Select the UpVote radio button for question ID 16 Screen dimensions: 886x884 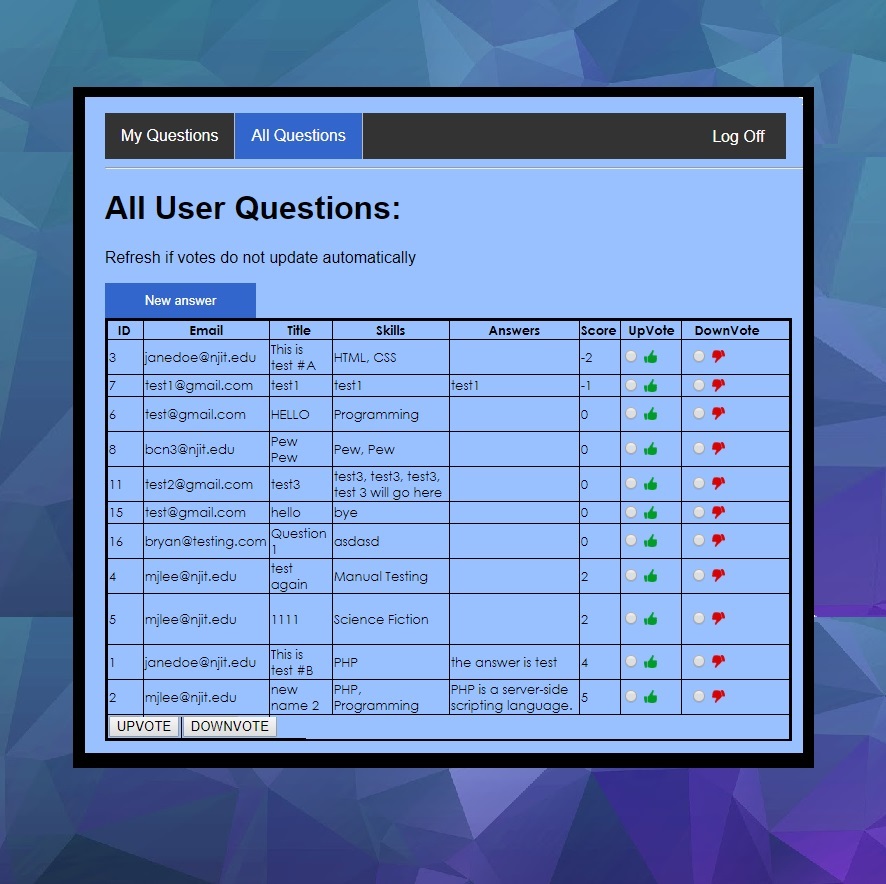(x=633, y=541)
